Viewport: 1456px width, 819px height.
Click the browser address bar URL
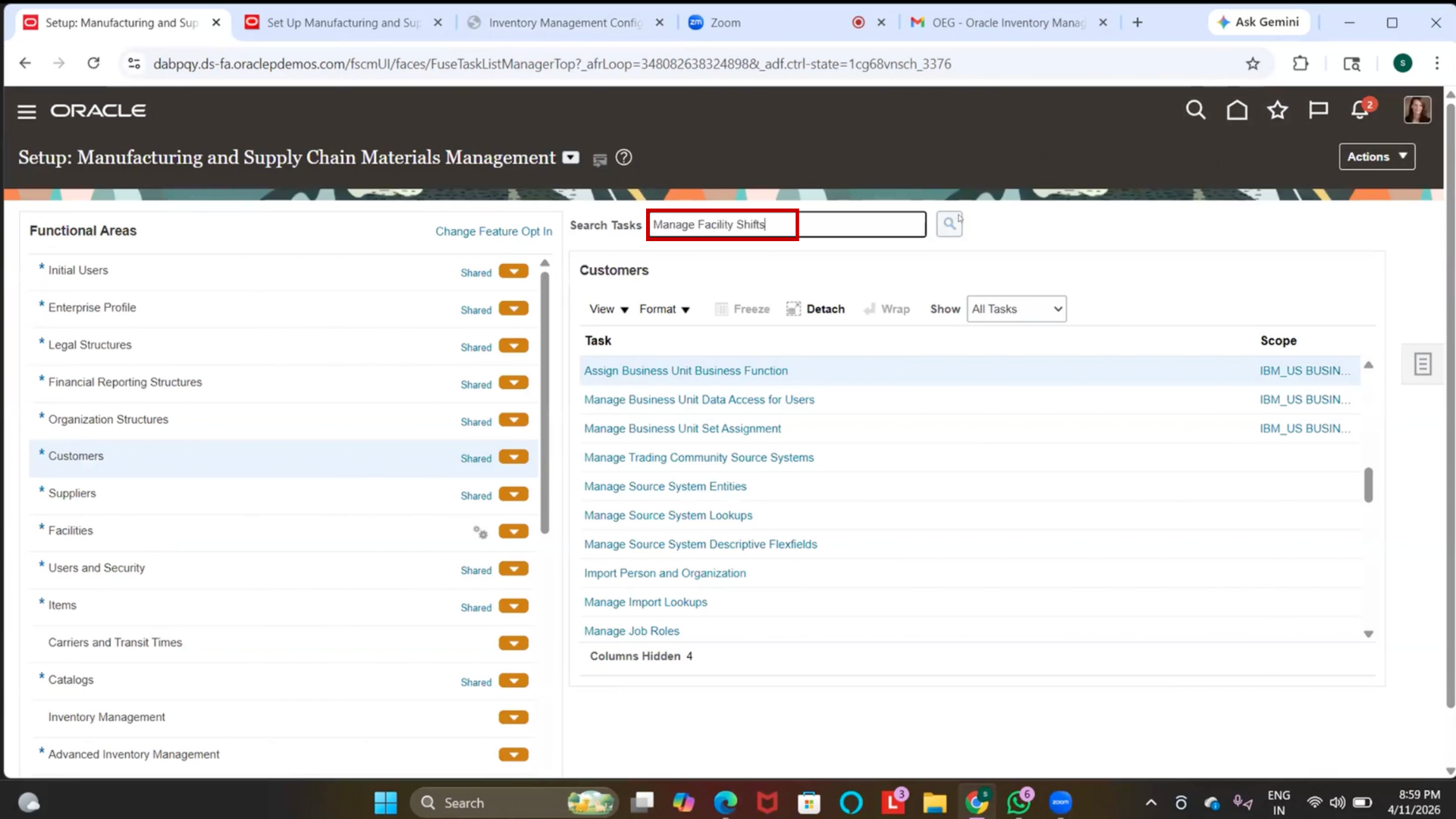click(x=551, y=64)
